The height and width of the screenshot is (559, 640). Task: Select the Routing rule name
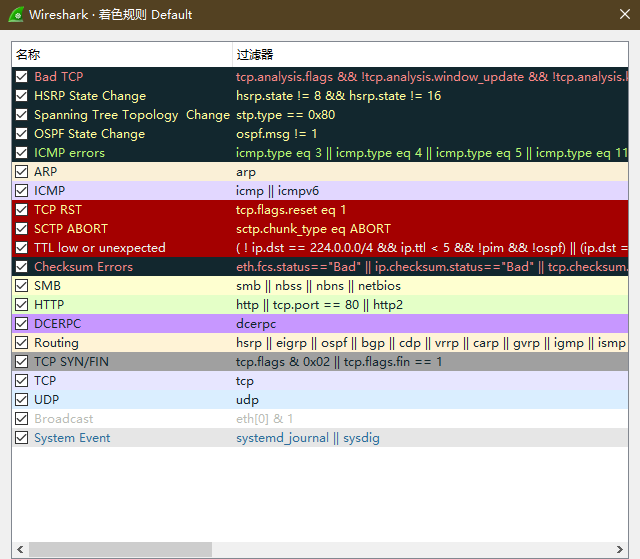56,343
